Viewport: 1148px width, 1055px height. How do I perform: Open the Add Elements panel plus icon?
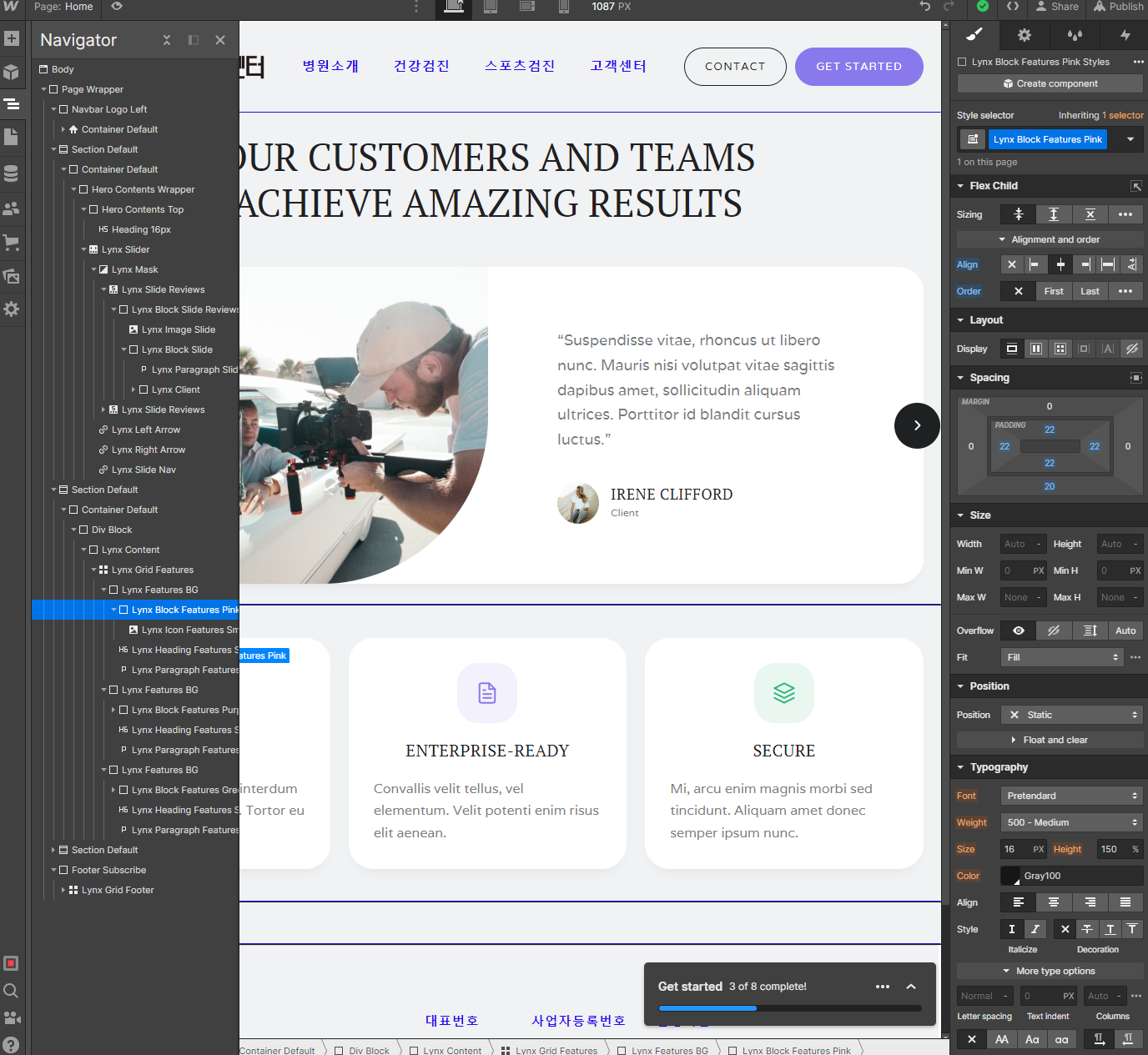[12, 38]
